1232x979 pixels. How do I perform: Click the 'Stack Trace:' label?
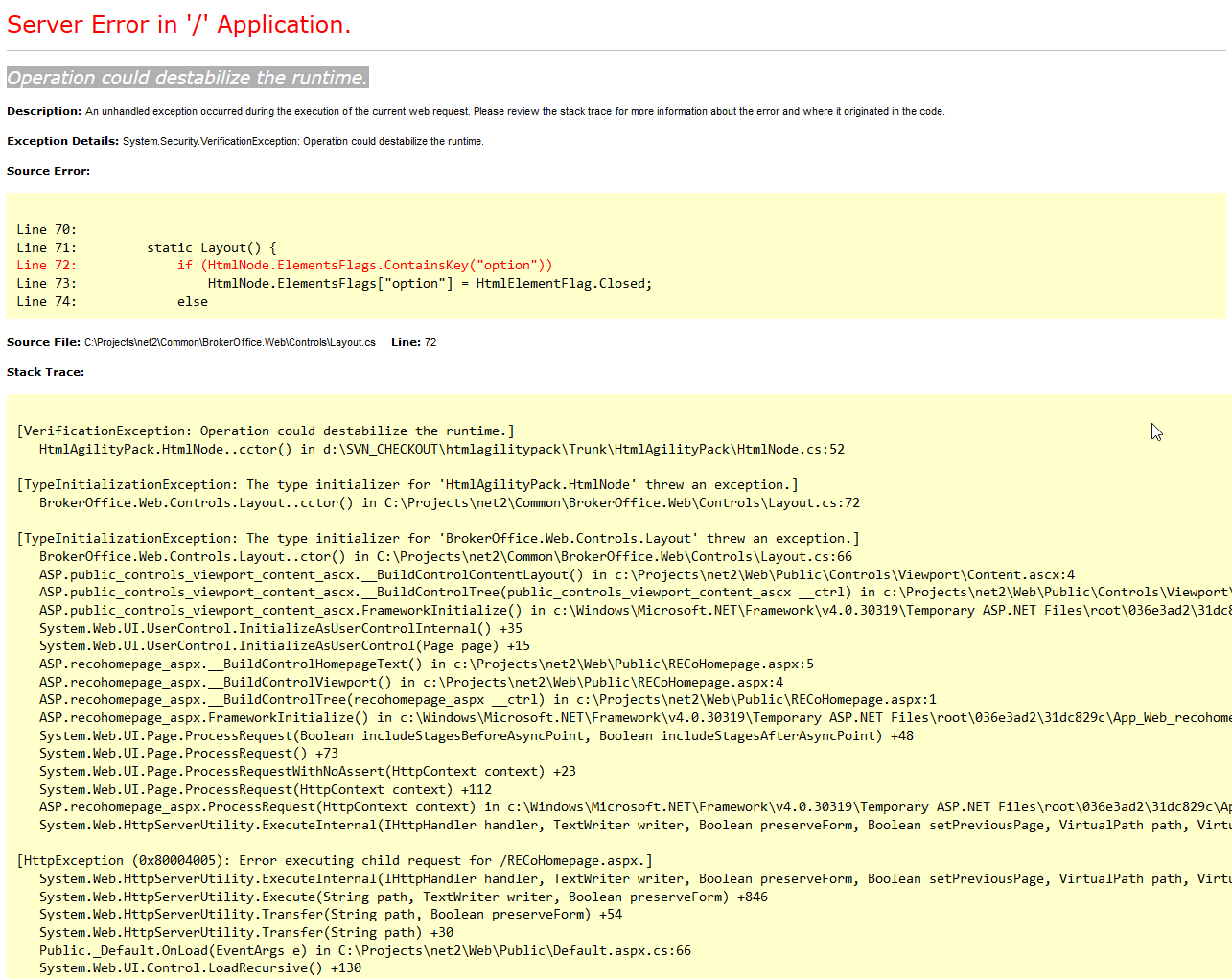45,372
